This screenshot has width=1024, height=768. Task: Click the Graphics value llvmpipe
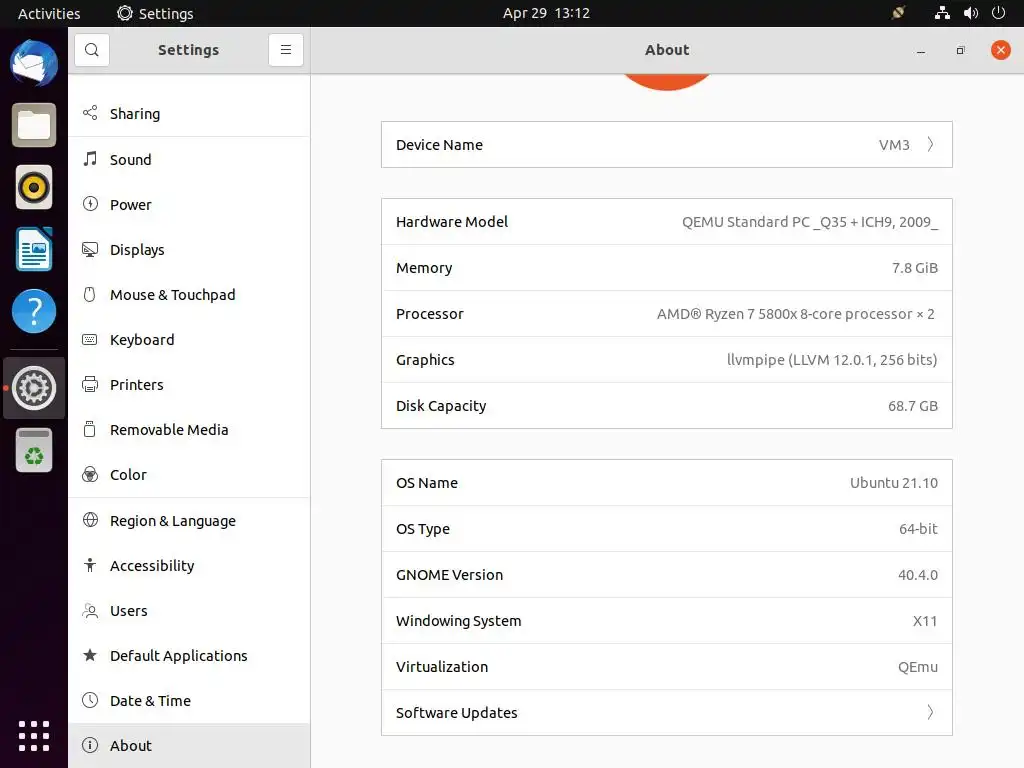832,360
